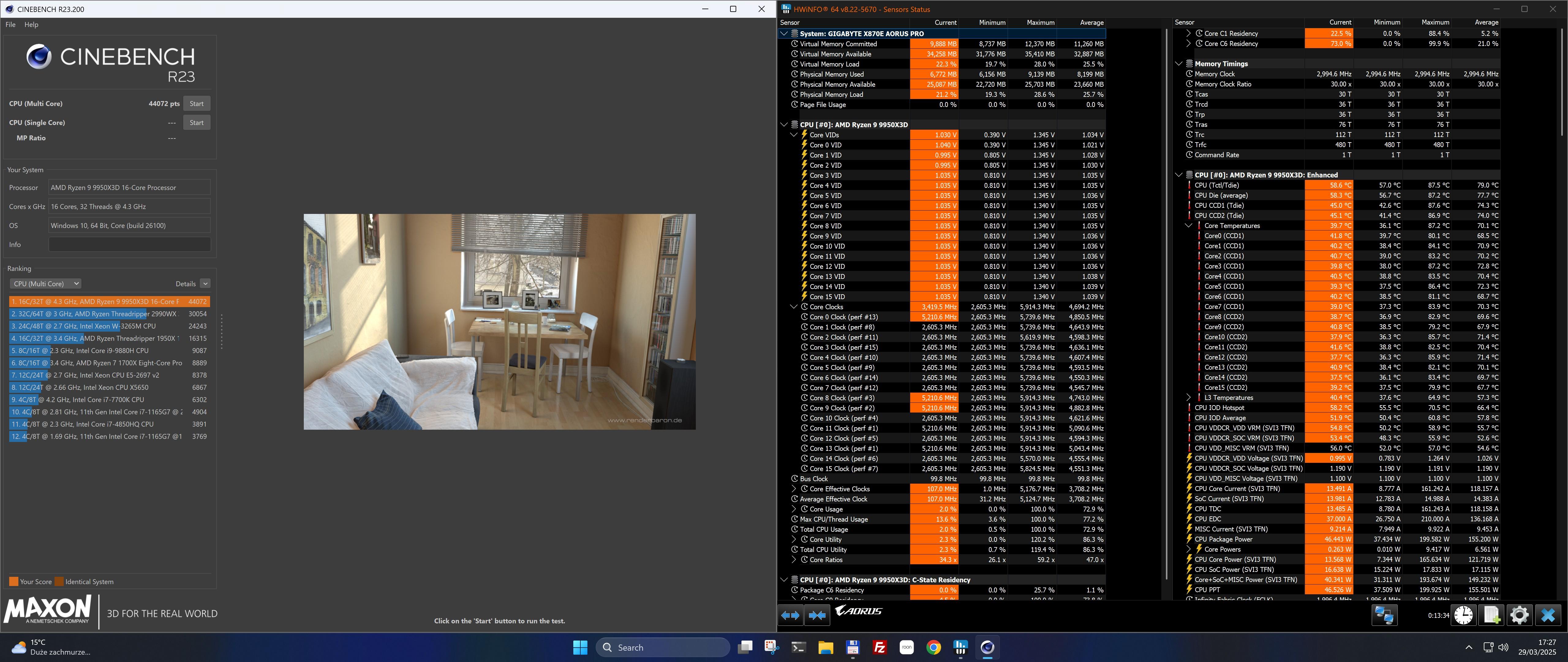Image resolution: width=1568 pixels, height=662 pixels.
Task: Click the empty Info input field
Action: pos(129,245)
